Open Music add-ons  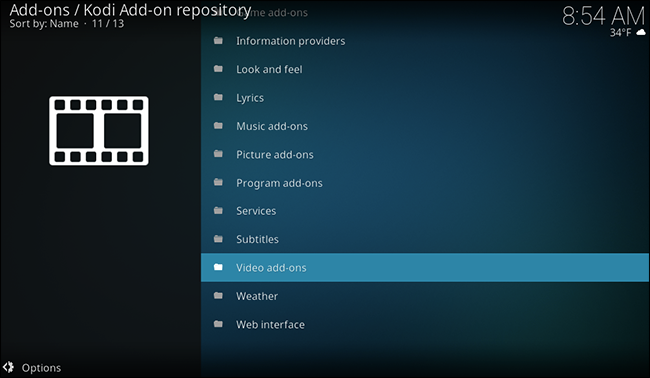point(425,126)
